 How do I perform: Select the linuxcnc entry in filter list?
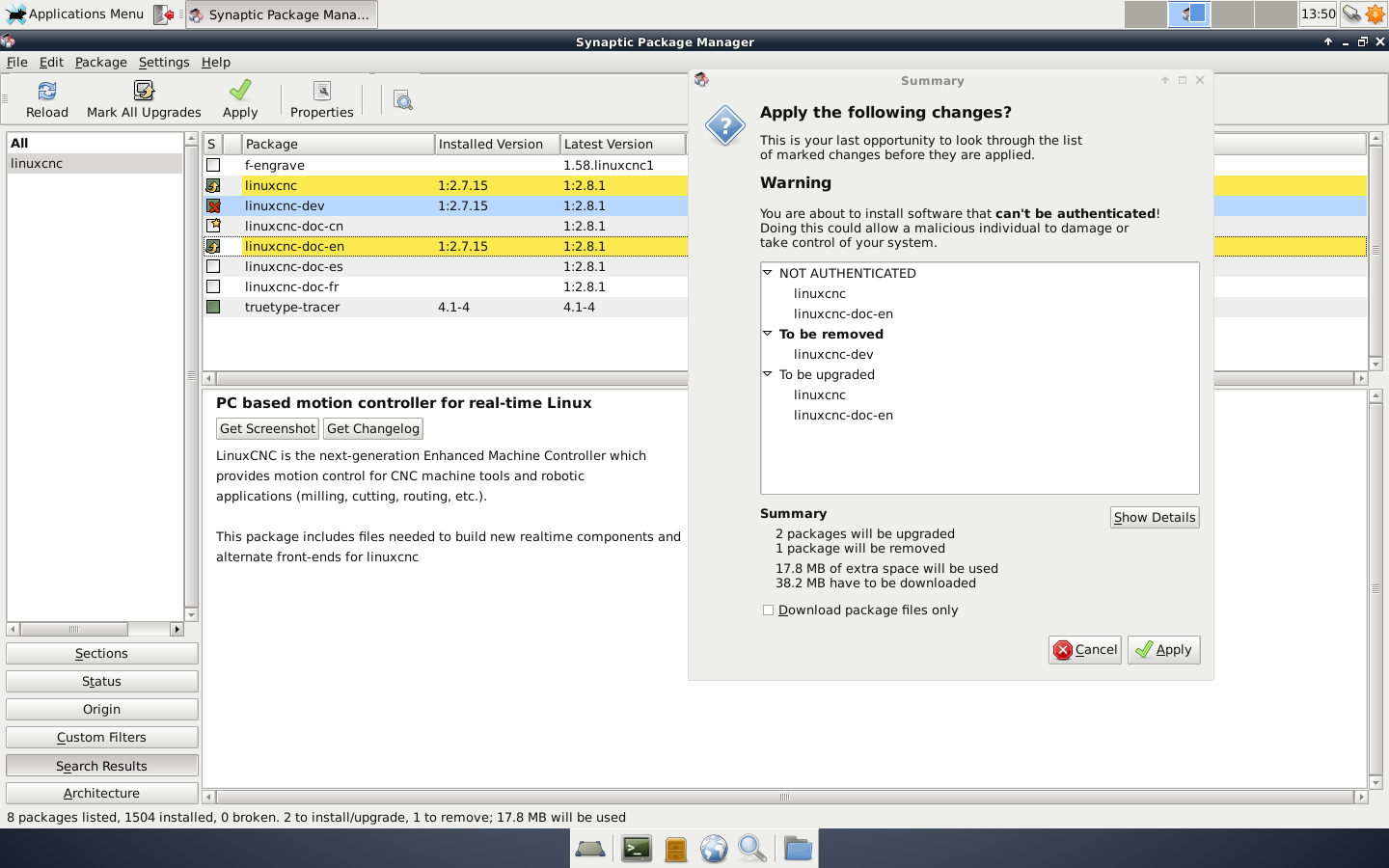pos(95,163)
